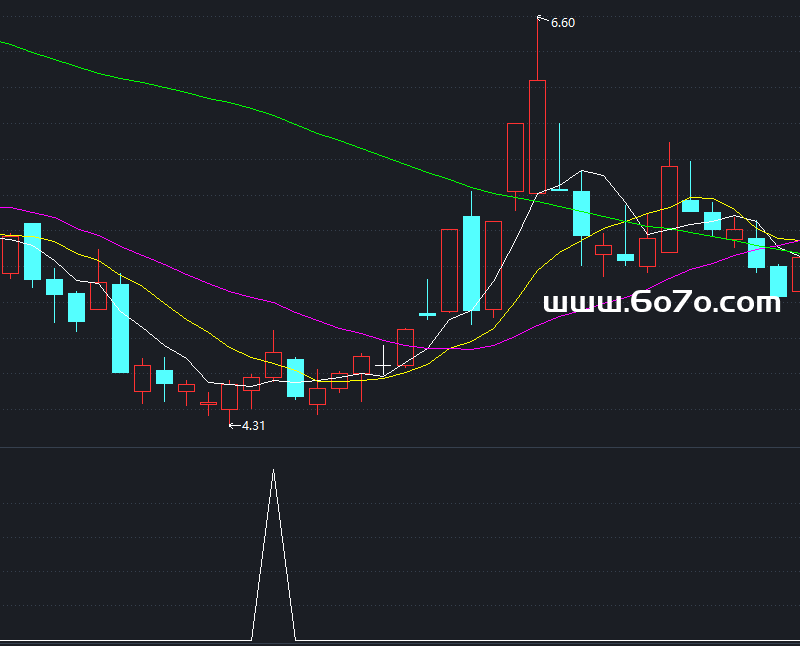Click the www.6o7o.com watermark text

click(661, 302)
